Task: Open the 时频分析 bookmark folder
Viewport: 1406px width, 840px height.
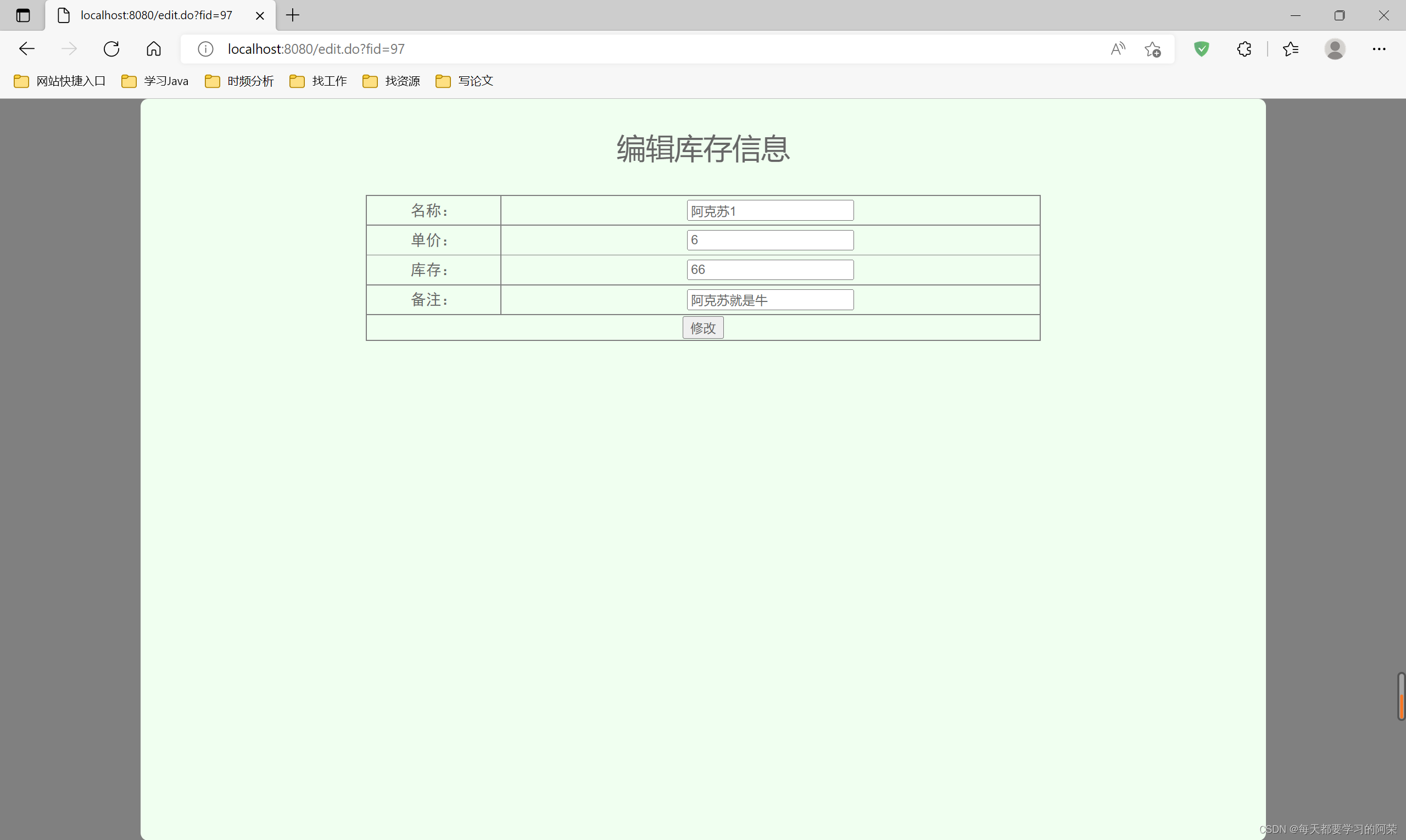Action: (x=239, y=81)
